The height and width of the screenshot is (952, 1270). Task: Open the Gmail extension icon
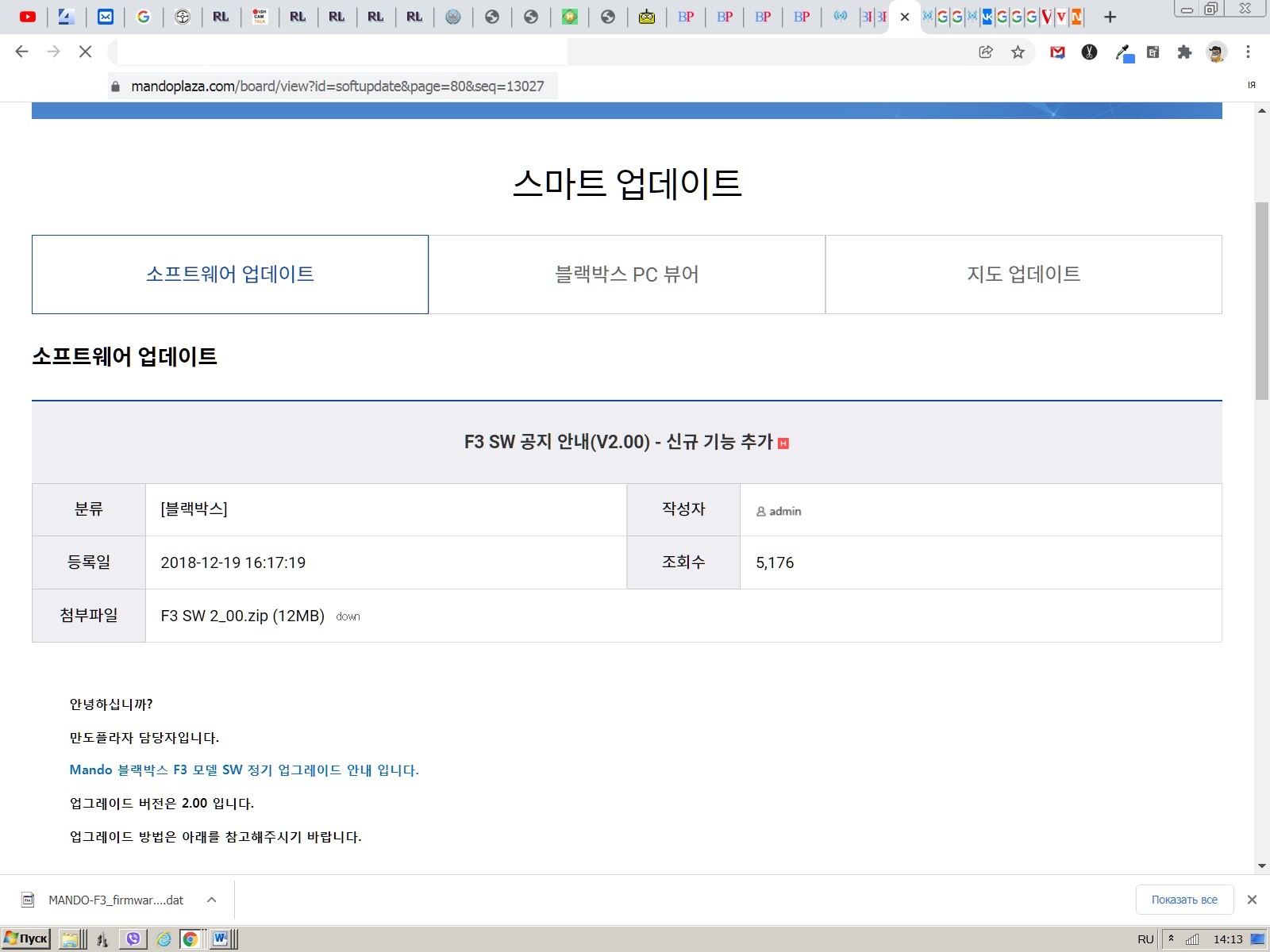click(1057, 52)
